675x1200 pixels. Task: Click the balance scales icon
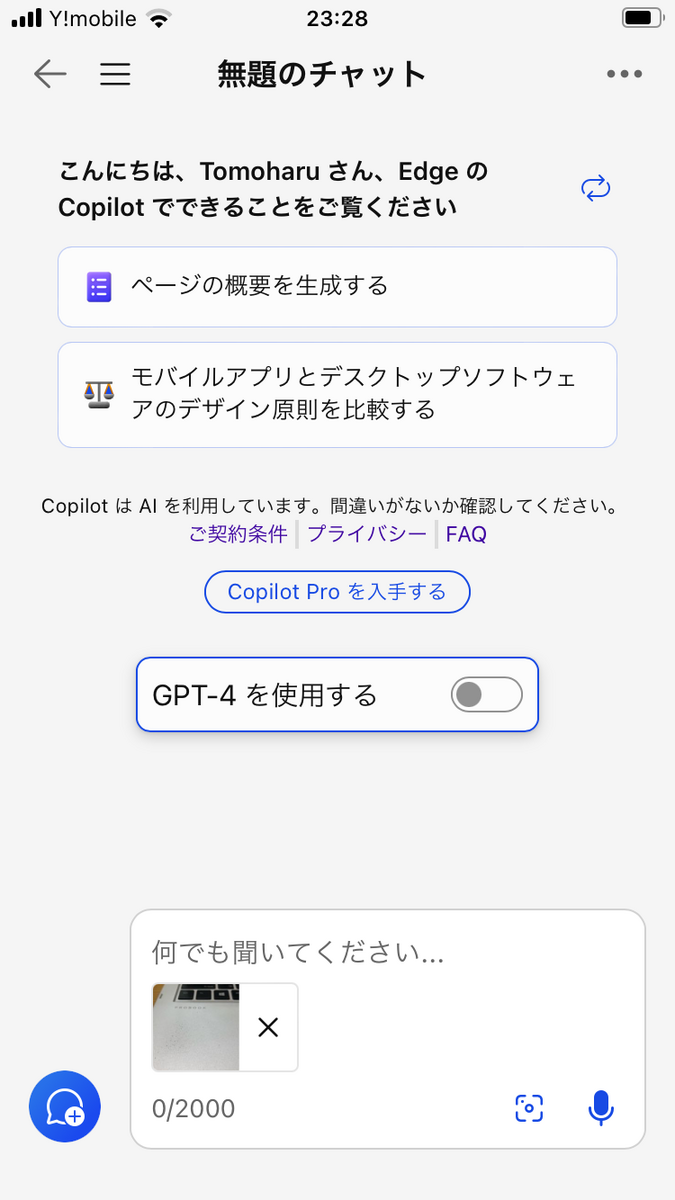(x=99, y=394)
